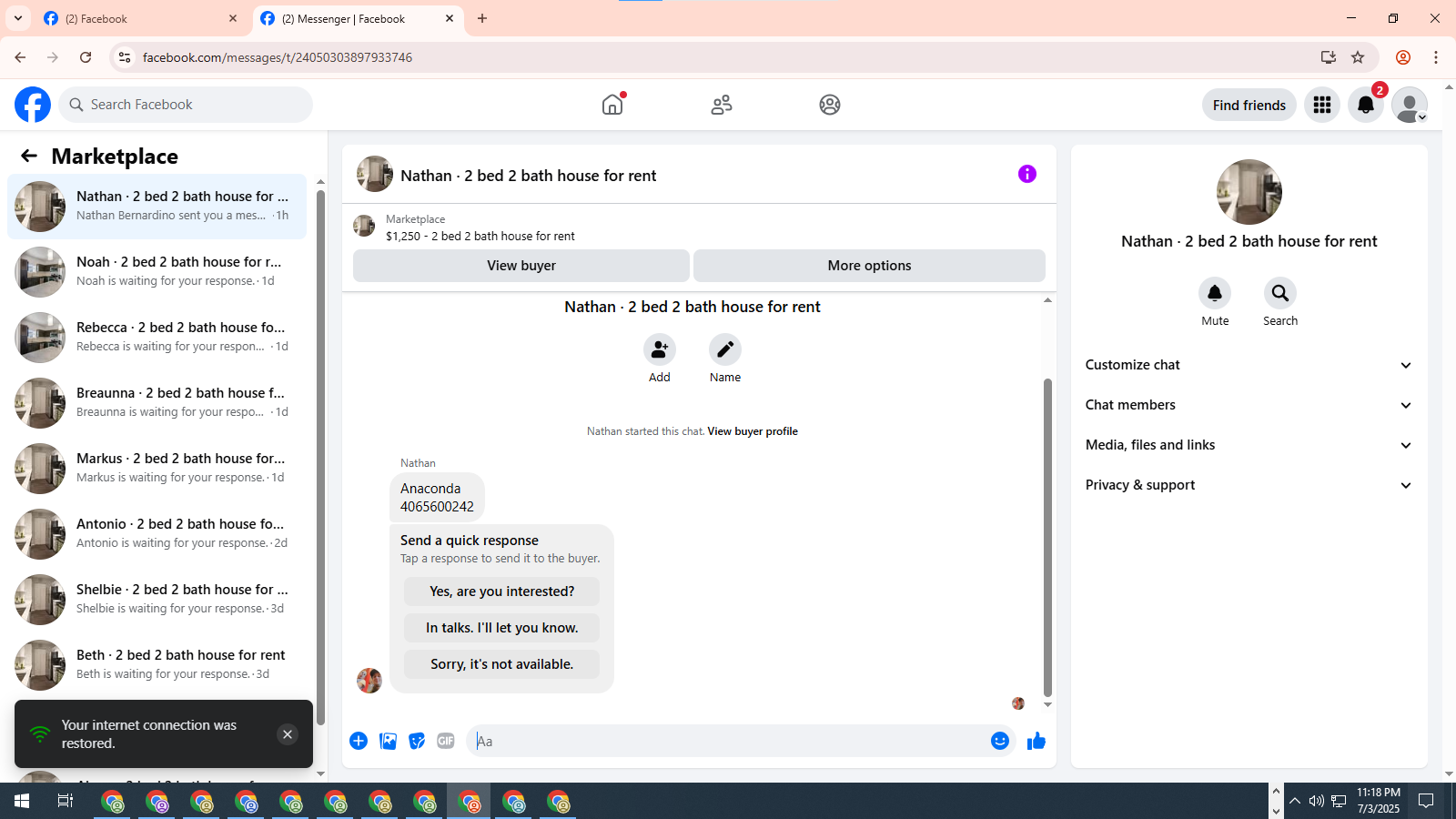
Task: Click the chat messages vertical scrollbar
Action: coord(1047,537)
